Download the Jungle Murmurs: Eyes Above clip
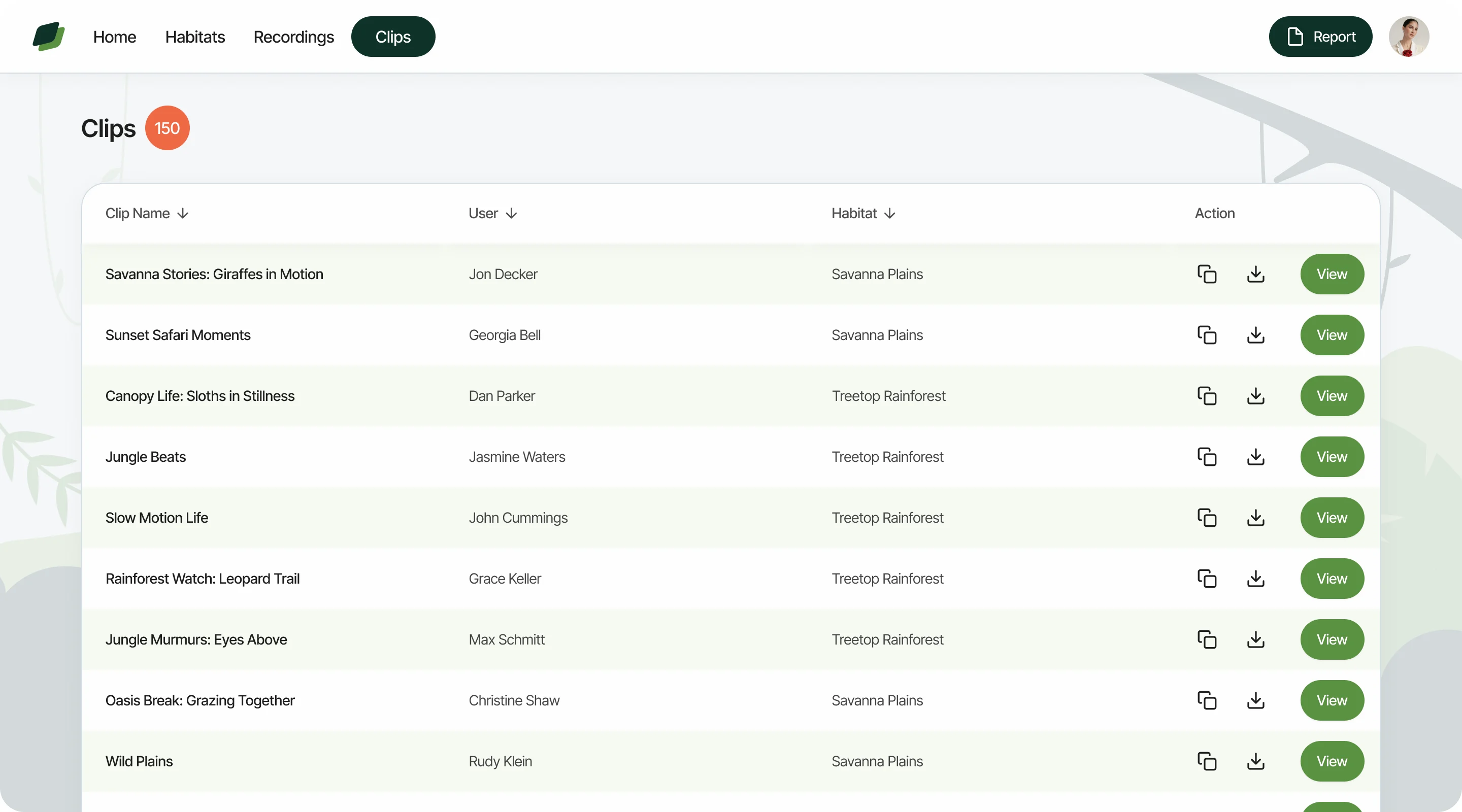The image size is (1462, 812). [x=1255, y=639]
